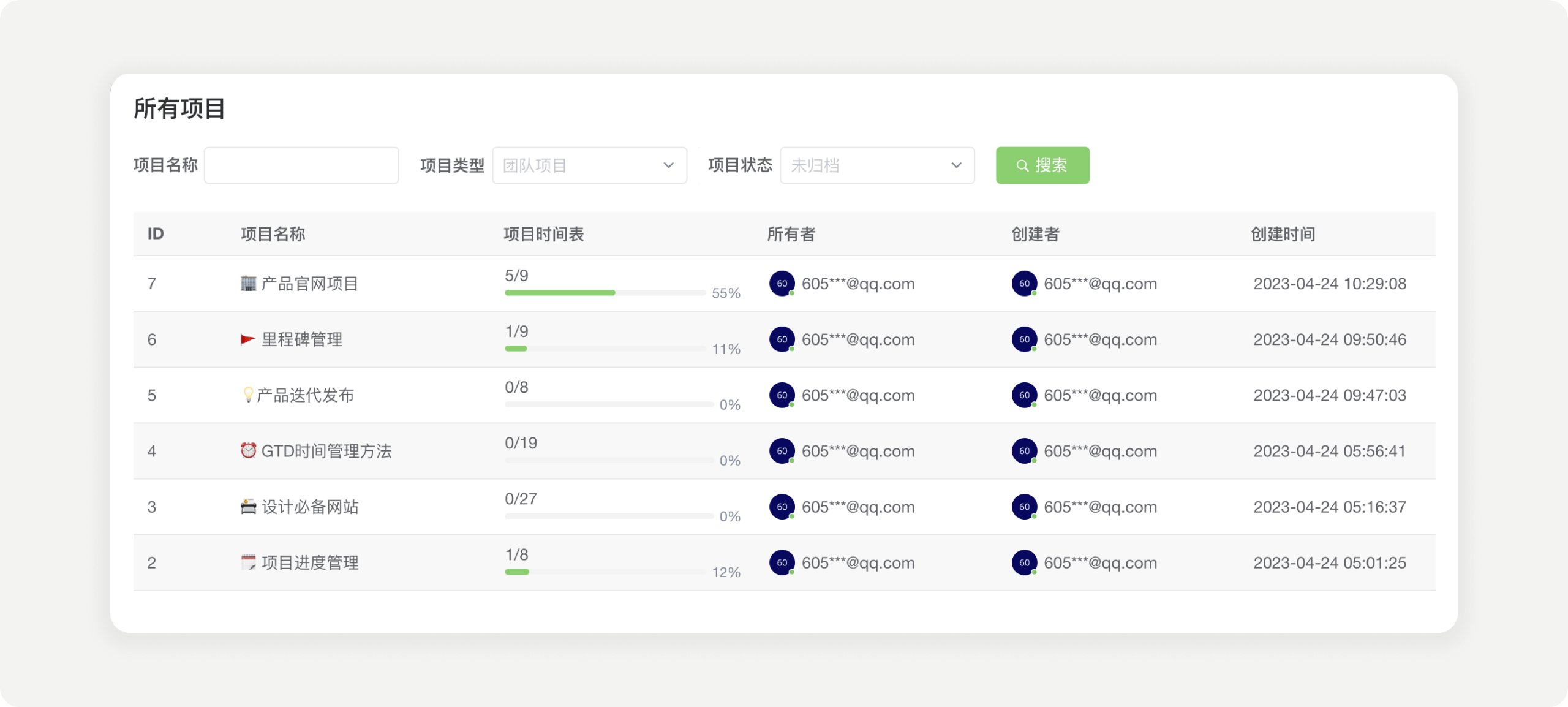
Task: Click the alarm clock icon for GTD时间管理方法
Action: (x=247, y=451)
